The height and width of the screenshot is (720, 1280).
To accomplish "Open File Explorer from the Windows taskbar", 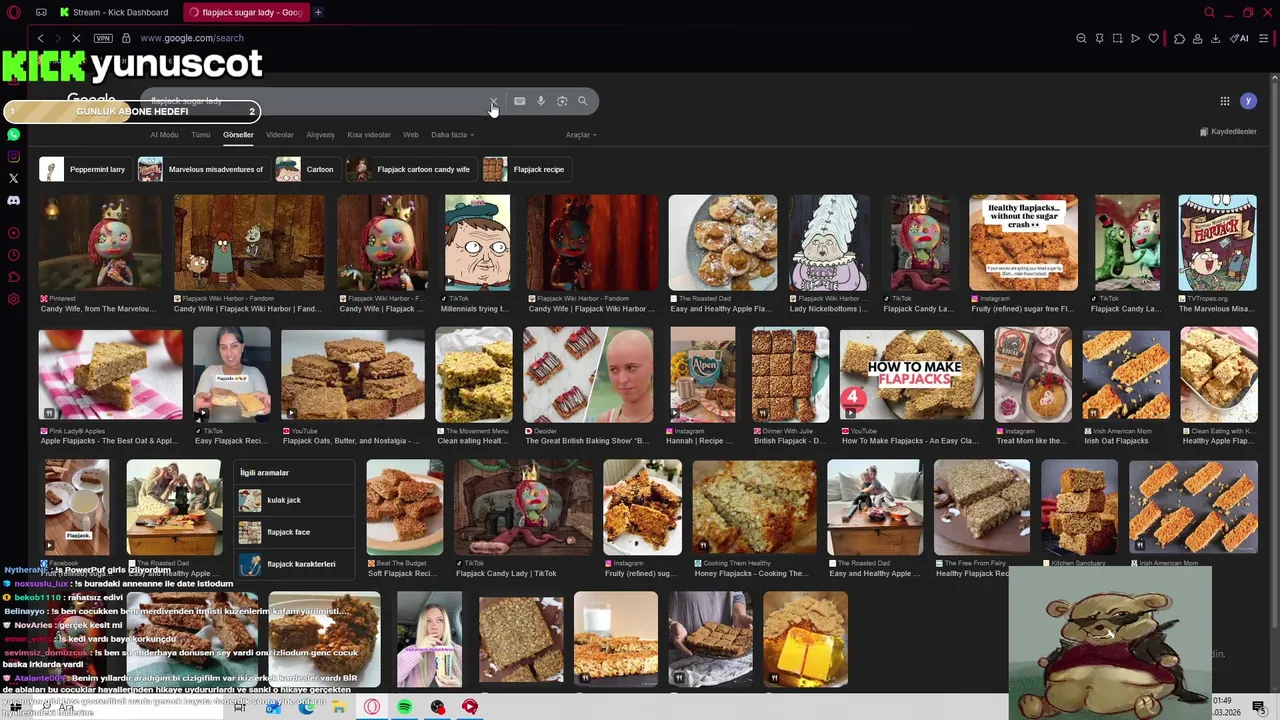I will click(339, 707).
